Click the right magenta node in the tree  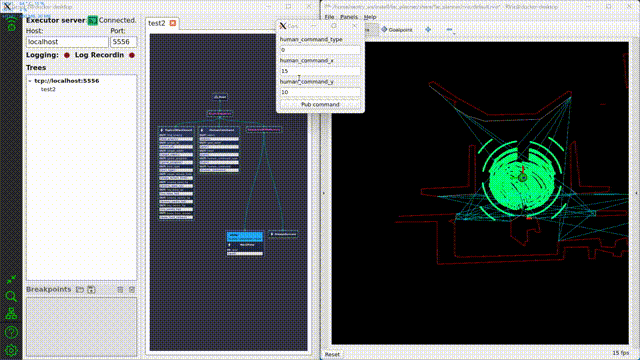click(x=264, y=130)
